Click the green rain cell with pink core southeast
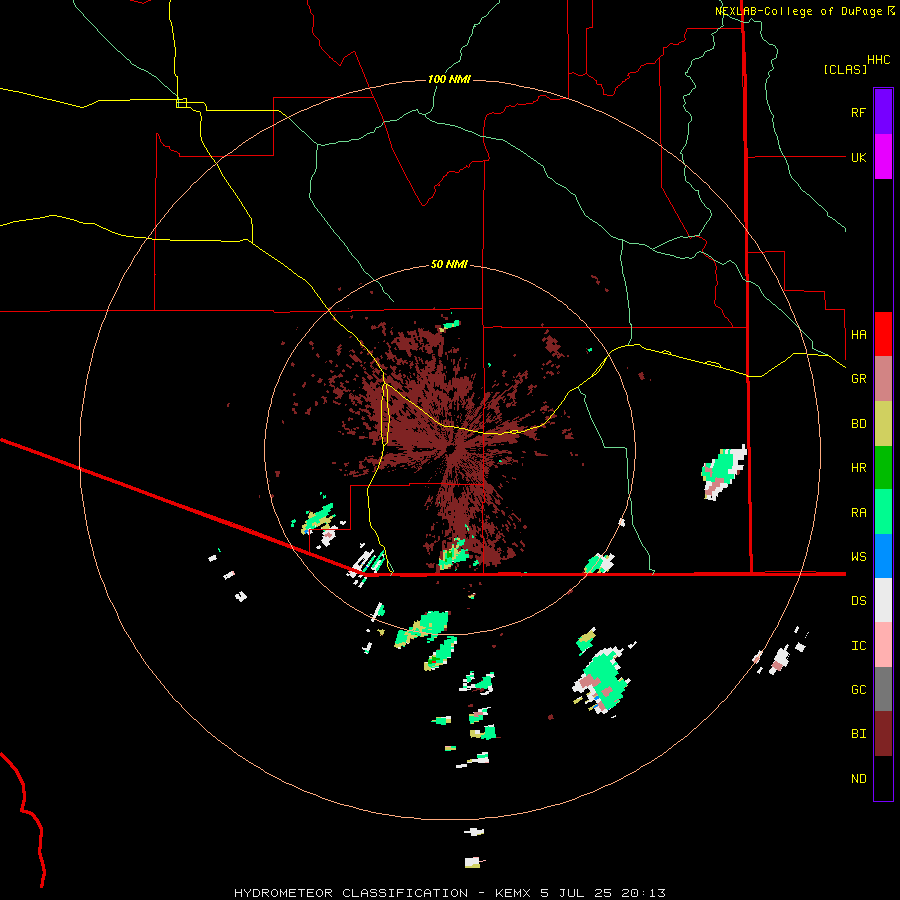This screenshot has height=900, width=900. coord(603,681)
